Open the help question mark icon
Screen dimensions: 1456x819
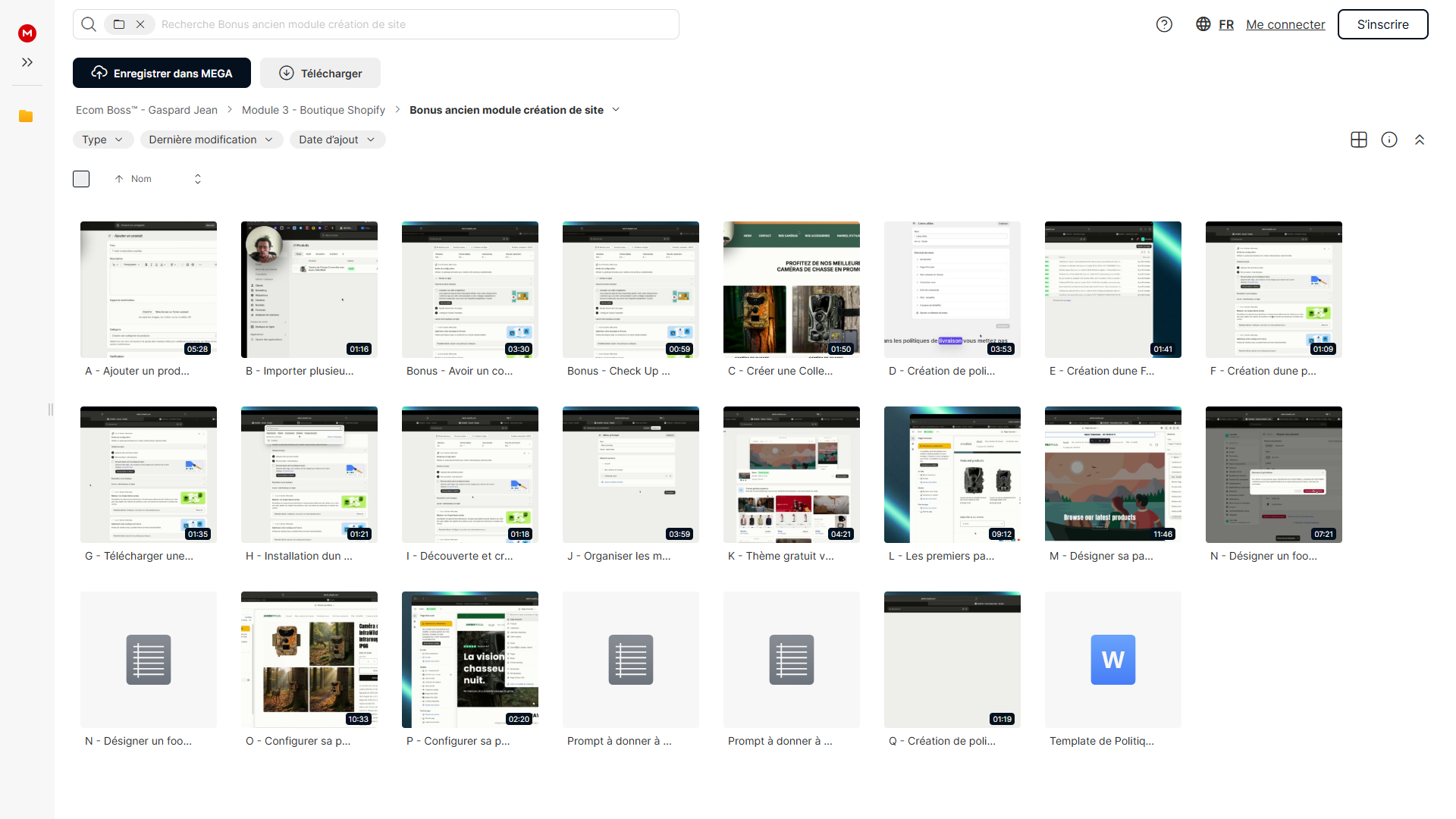pos(1164,24)
